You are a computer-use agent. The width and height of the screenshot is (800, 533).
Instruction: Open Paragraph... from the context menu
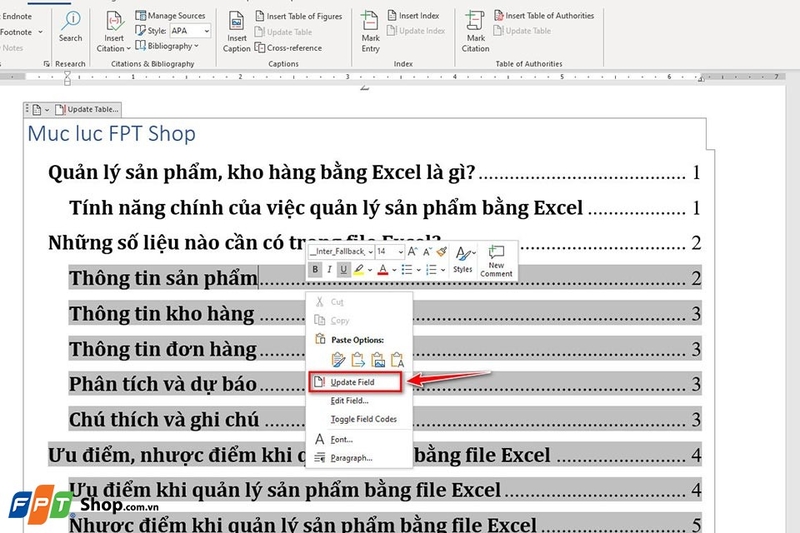[351, 459]
